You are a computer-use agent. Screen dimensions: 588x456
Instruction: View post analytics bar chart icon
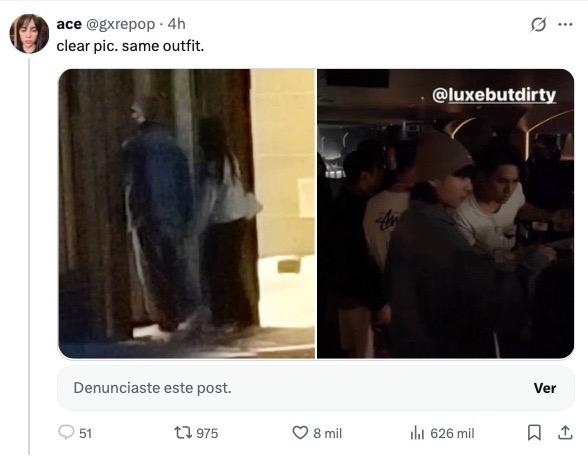[x=417, y=433]
